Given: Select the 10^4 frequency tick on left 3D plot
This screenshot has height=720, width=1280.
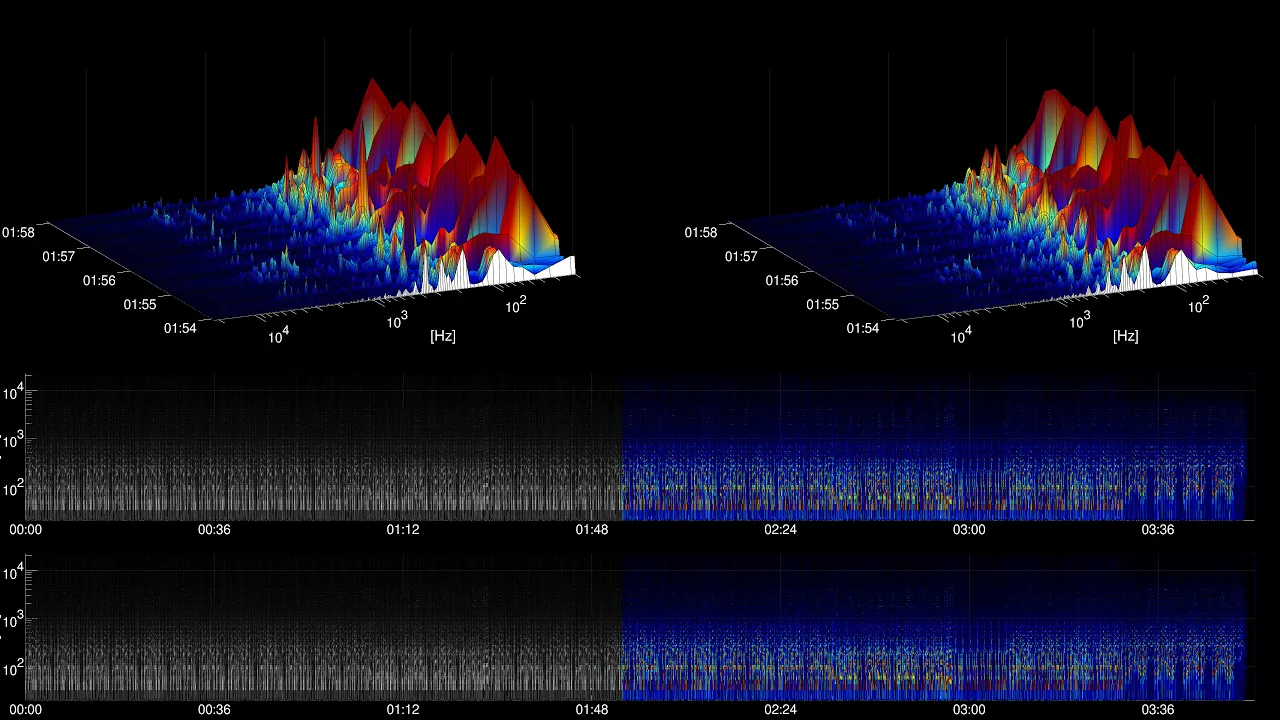Looking at the screenshot, I should tap(277, 335).
